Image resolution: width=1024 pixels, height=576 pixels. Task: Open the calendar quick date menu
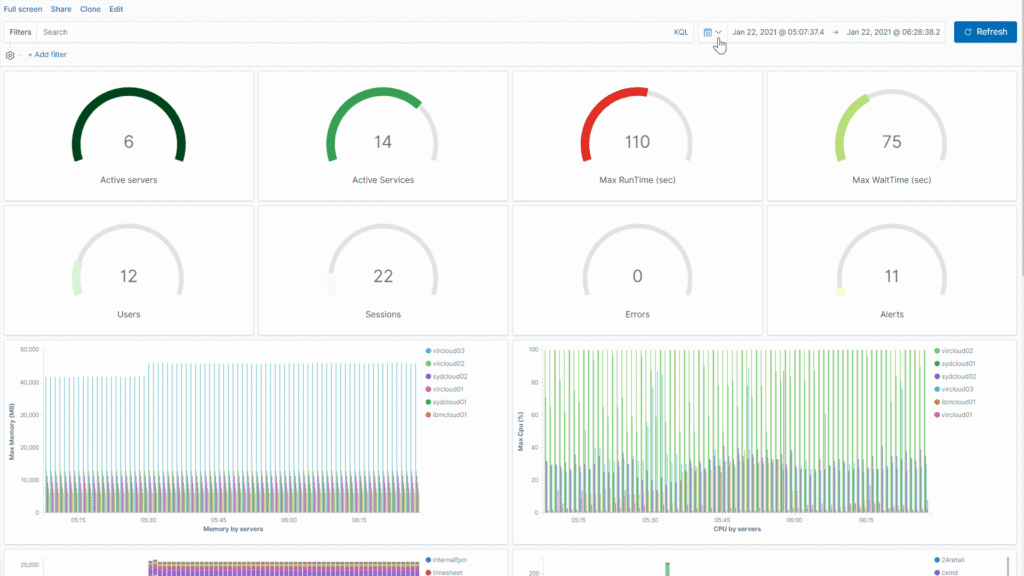(712, 32)
